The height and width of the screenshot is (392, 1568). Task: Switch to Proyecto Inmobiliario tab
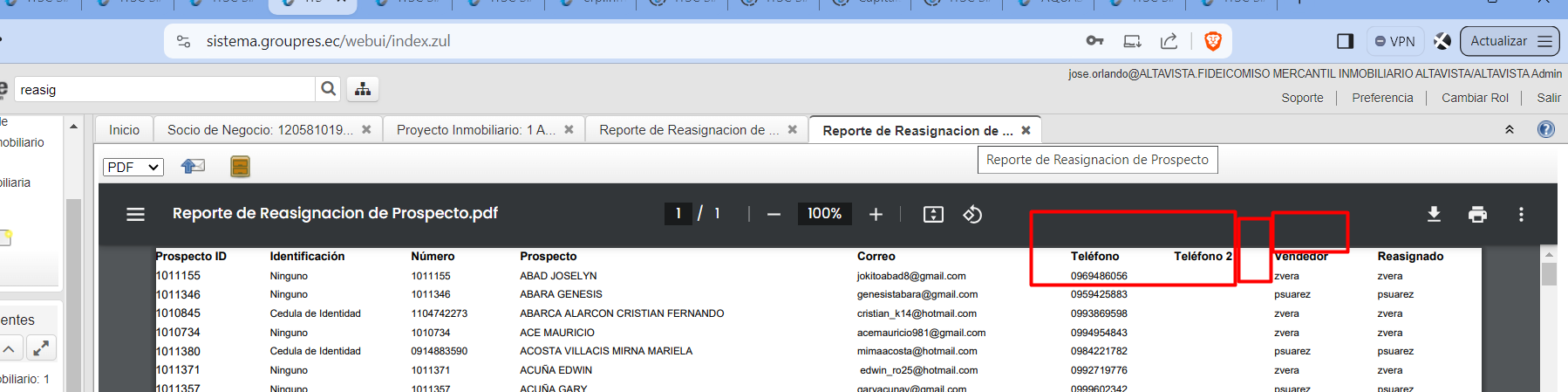tap(475, 130)
